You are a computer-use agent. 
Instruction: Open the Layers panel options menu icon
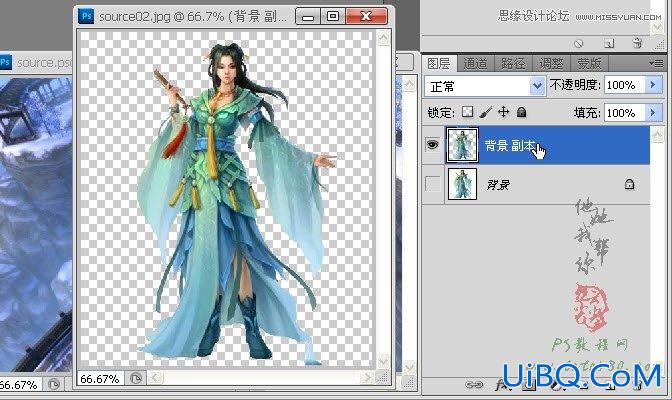656,63
